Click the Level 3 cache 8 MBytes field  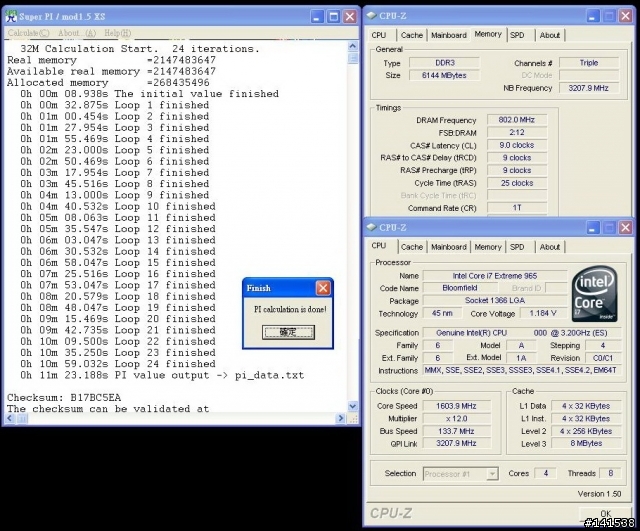[x=586, y=444]
